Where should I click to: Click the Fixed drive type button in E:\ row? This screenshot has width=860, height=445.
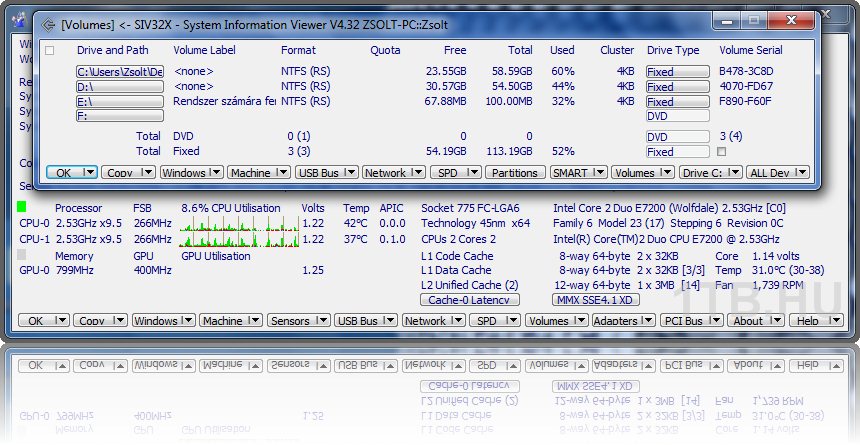677,101
